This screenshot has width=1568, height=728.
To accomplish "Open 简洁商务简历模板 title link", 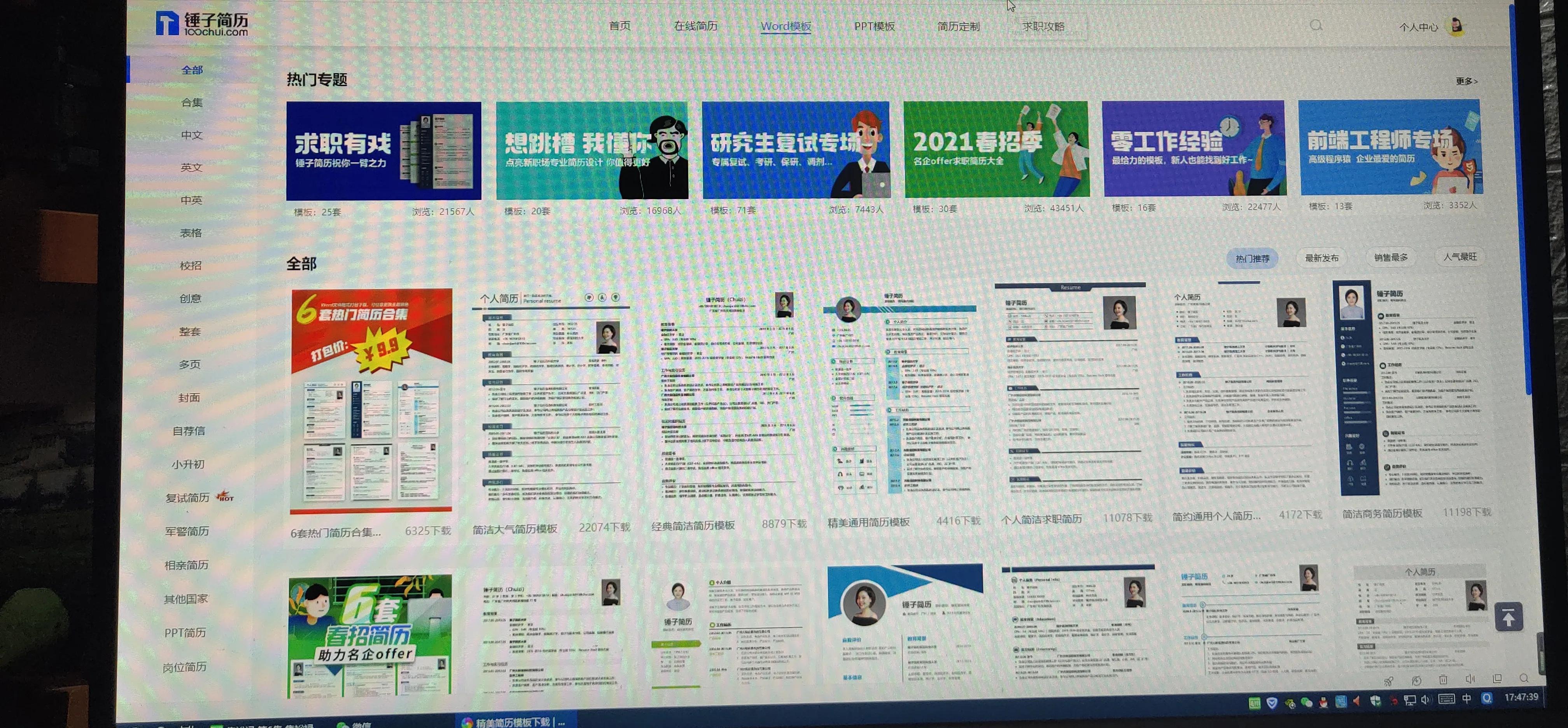I will point(1382,514).
